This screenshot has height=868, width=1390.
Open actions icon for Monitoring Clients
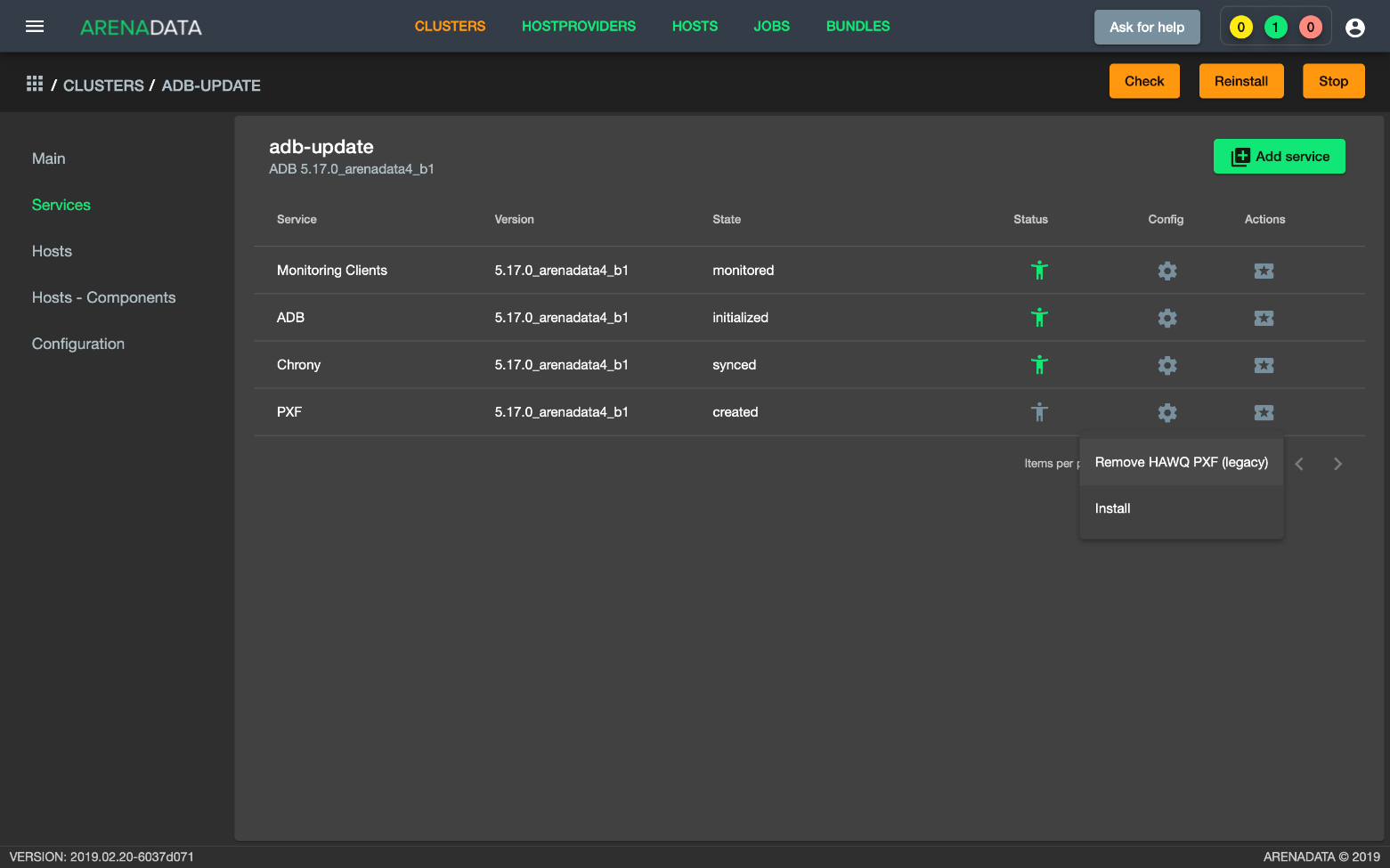pyautogui.click(x=1264, y=271)
